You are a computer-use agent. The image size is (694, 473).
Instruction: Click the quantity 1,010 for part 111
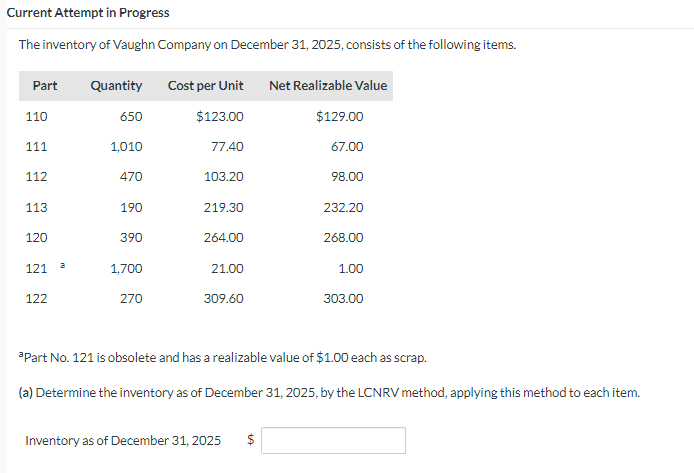click(x=126, y=147)
